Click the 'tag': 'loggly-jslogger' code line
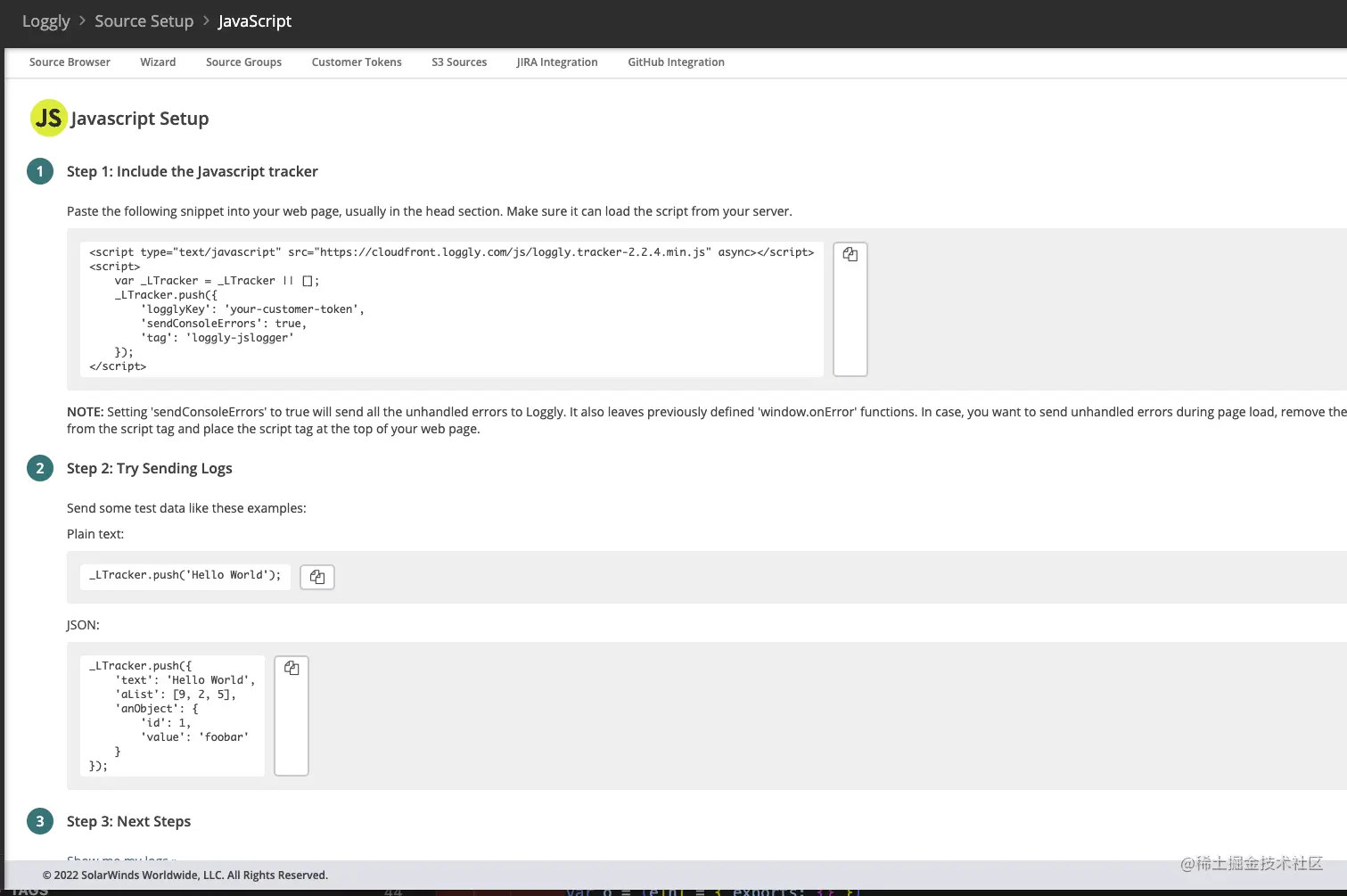The height and width of the screenshot is (896, 1347). point(217,338)
